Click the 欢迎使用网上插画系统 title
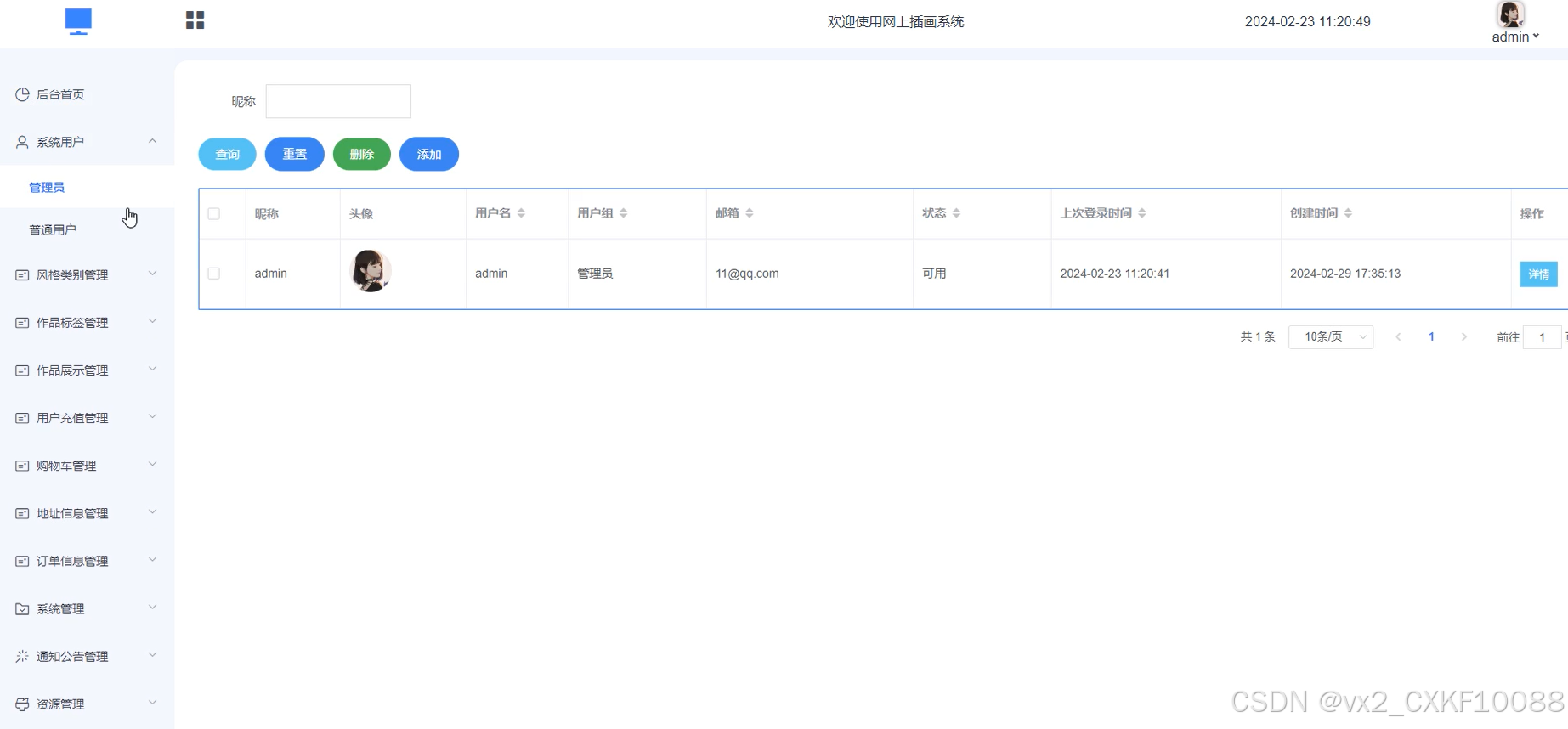The height and width of the screenshot is (729, 1568). [x=896, y=21]
